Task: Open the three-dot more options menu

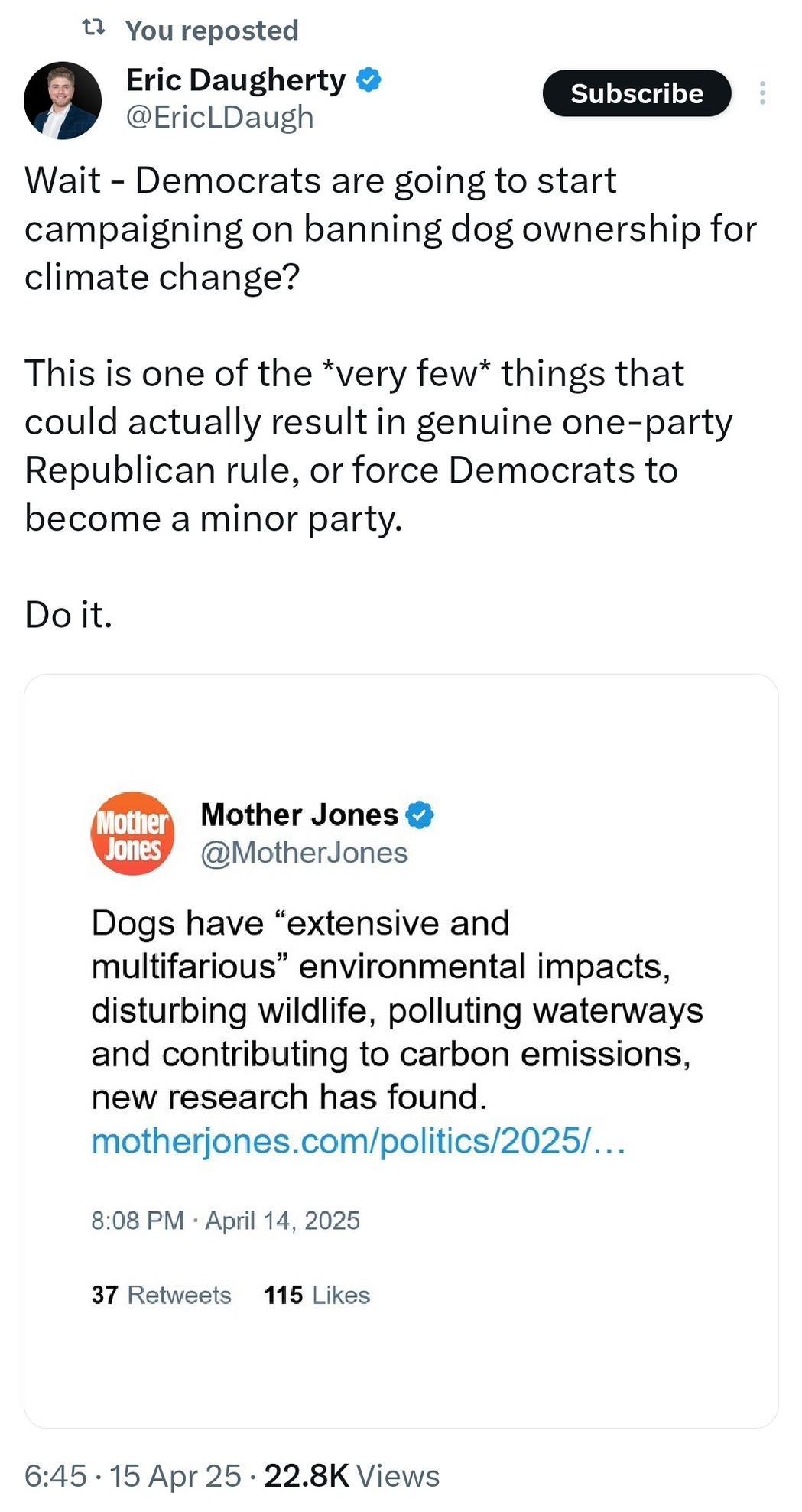Action: pos(761,93)
